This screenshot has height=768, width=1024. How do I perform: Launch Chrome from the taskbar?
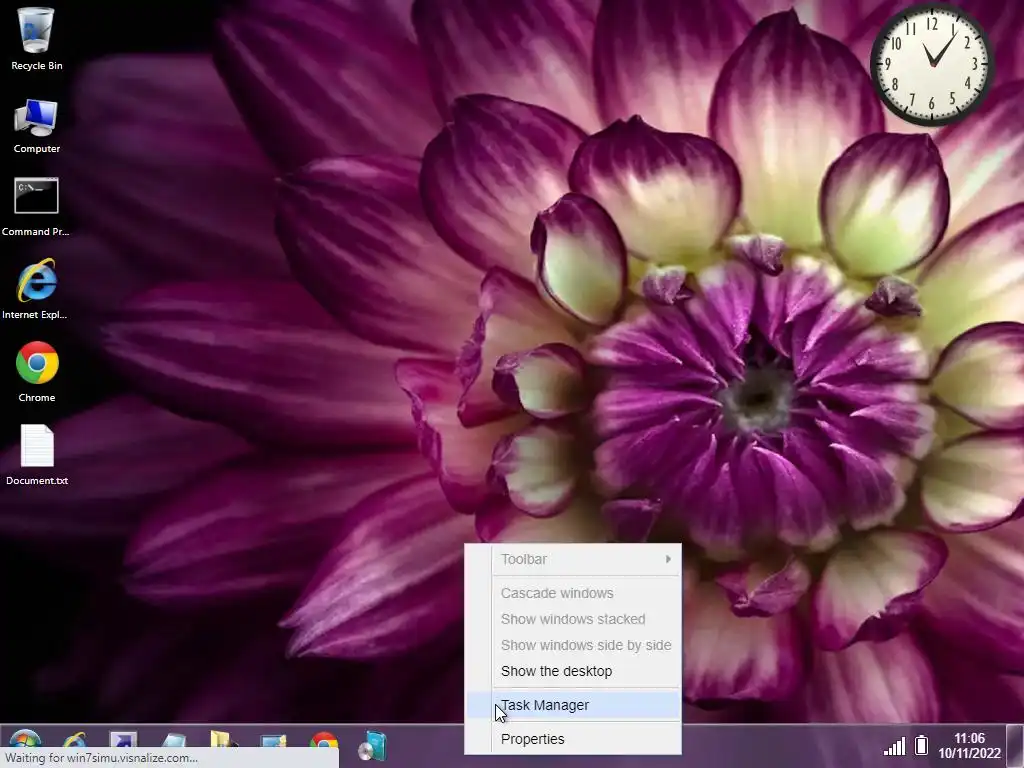pos(324,741)
